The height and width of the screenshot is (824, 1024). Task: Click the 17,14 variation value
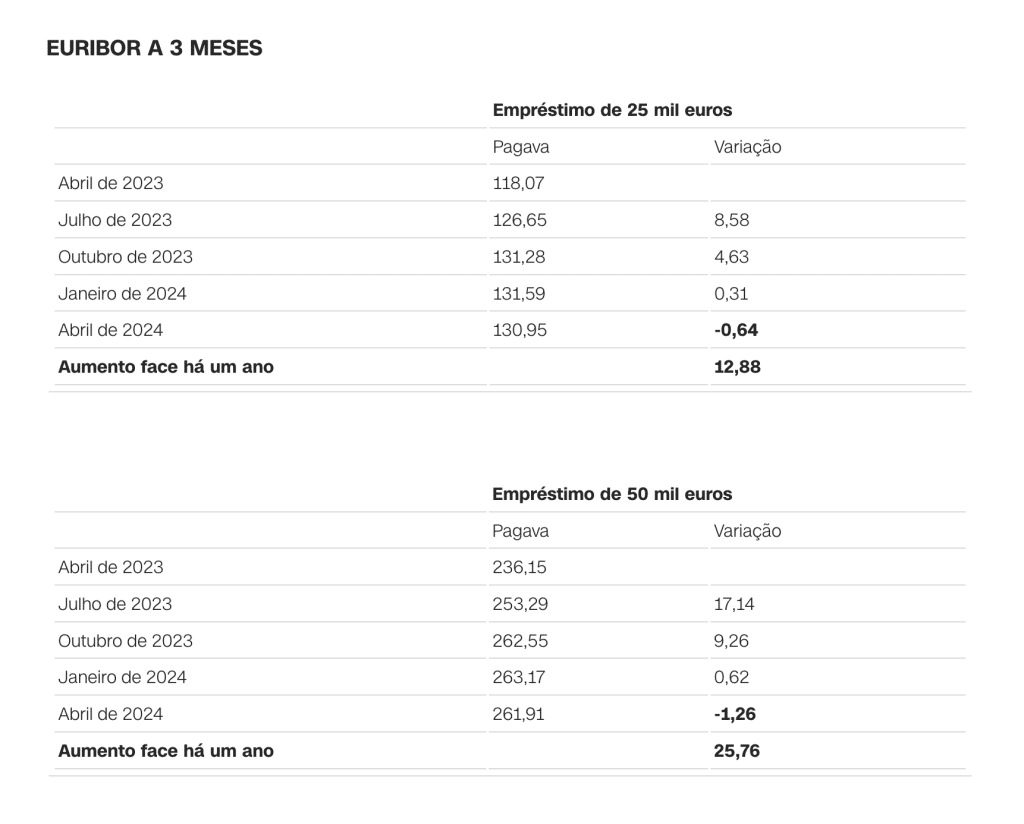[x=733, y=604]
